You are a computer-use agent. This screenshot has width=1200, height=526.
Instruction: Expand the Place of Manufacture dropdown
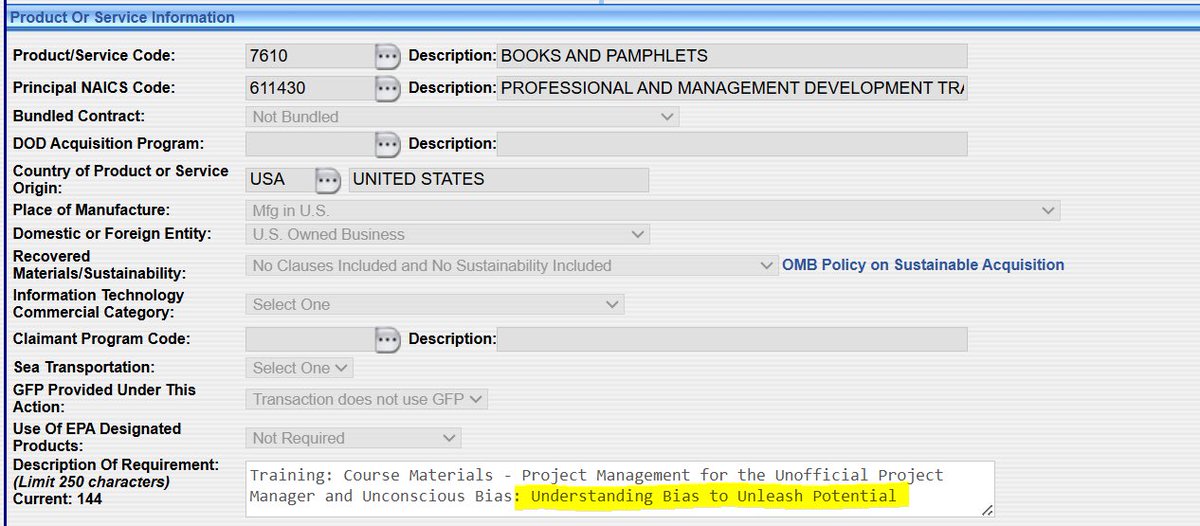[652, 211]
